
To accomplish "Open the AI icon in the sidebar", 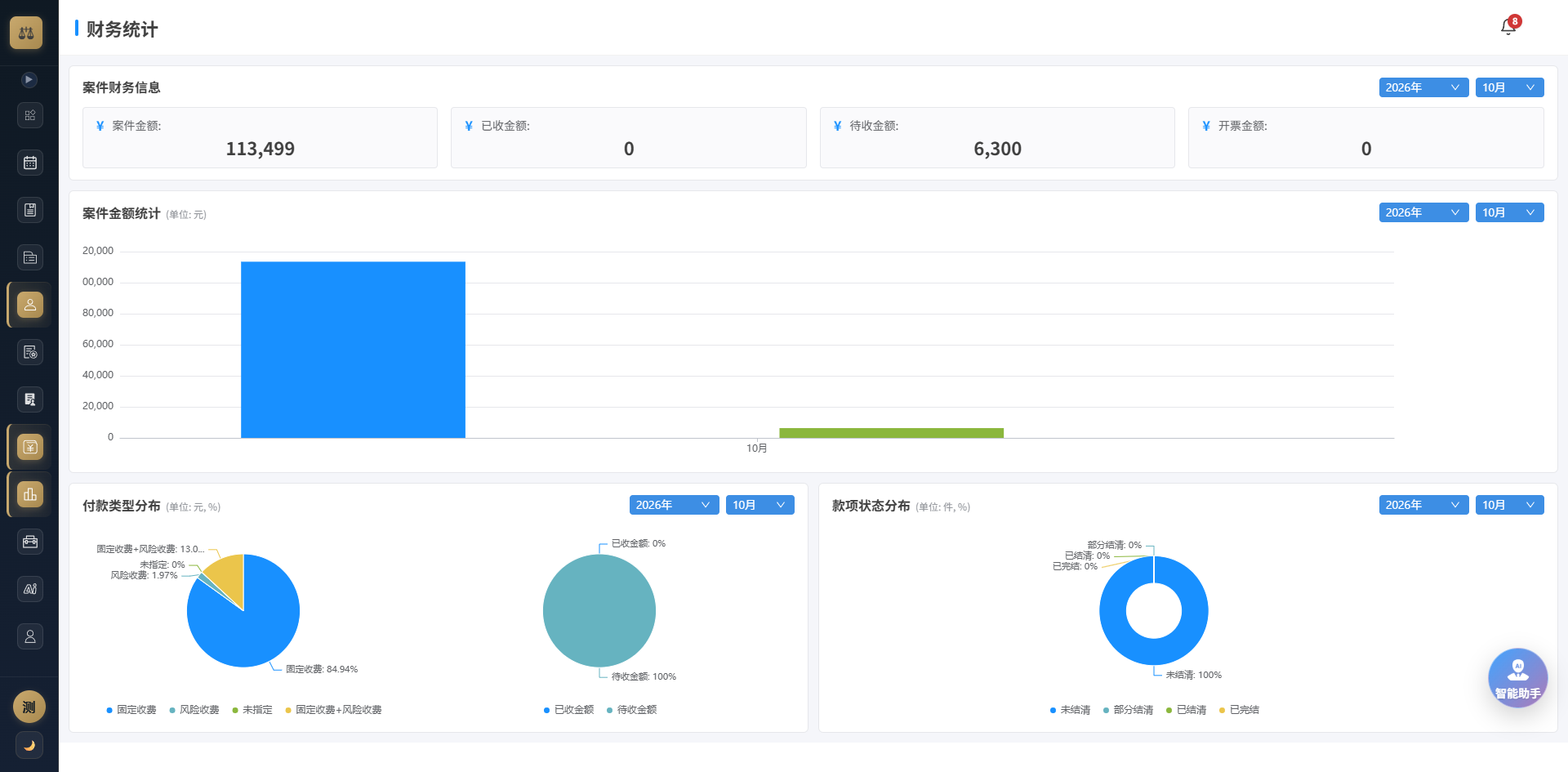I will 30,589.
